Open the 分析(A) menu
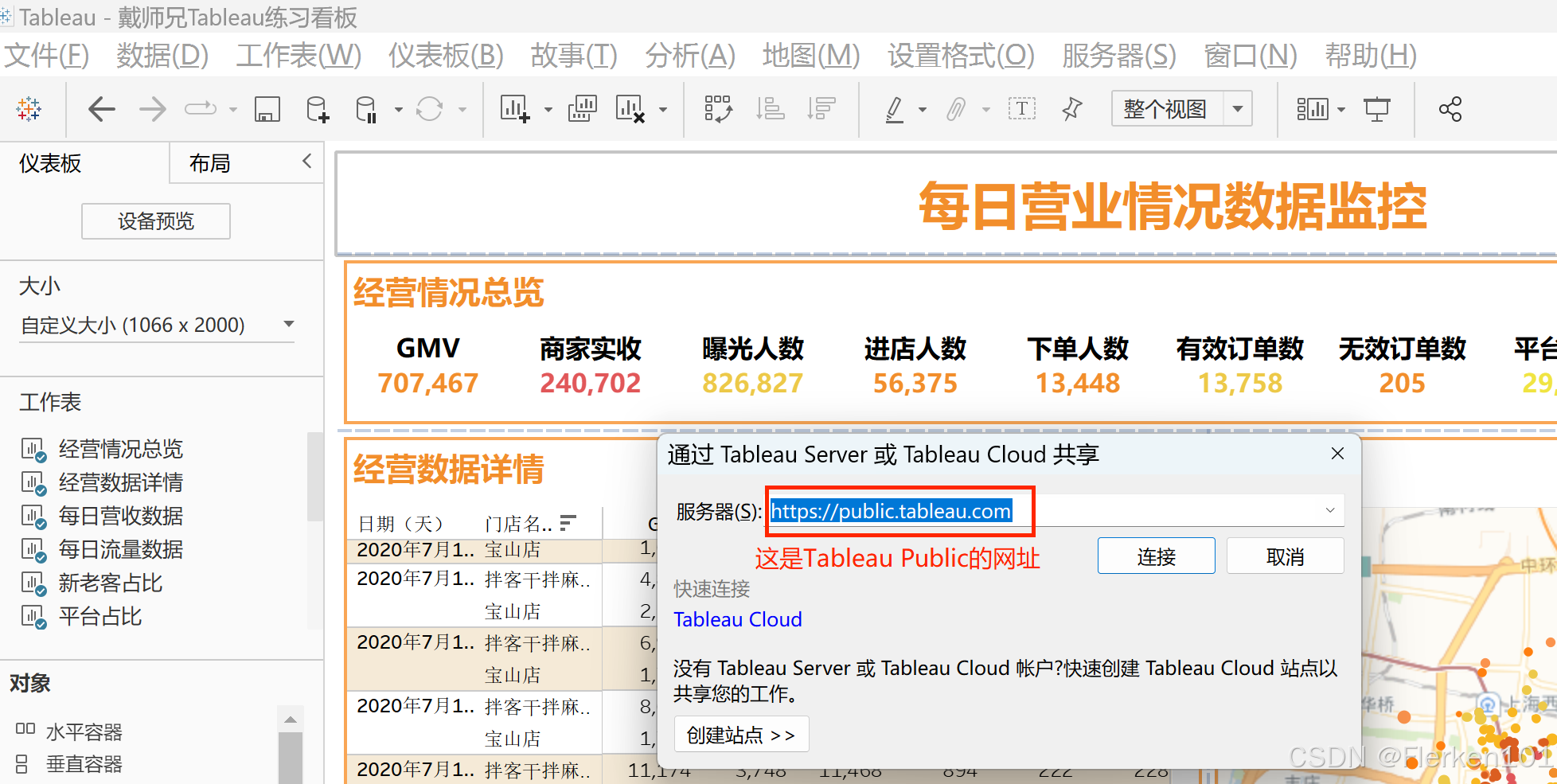 pyautogui.click(x=690, y=56)
